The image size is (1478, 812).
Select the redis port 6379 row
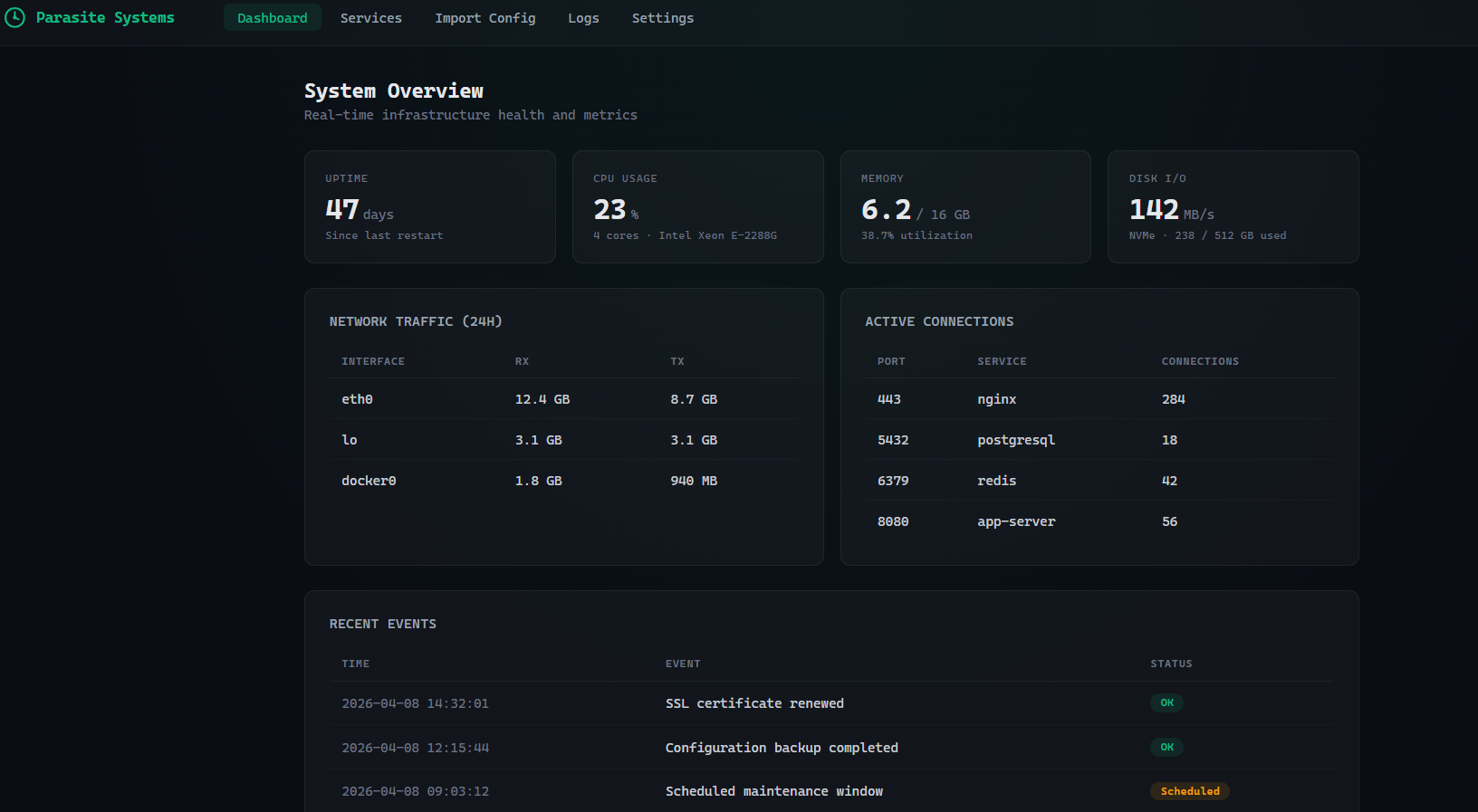click(1099, 481)
